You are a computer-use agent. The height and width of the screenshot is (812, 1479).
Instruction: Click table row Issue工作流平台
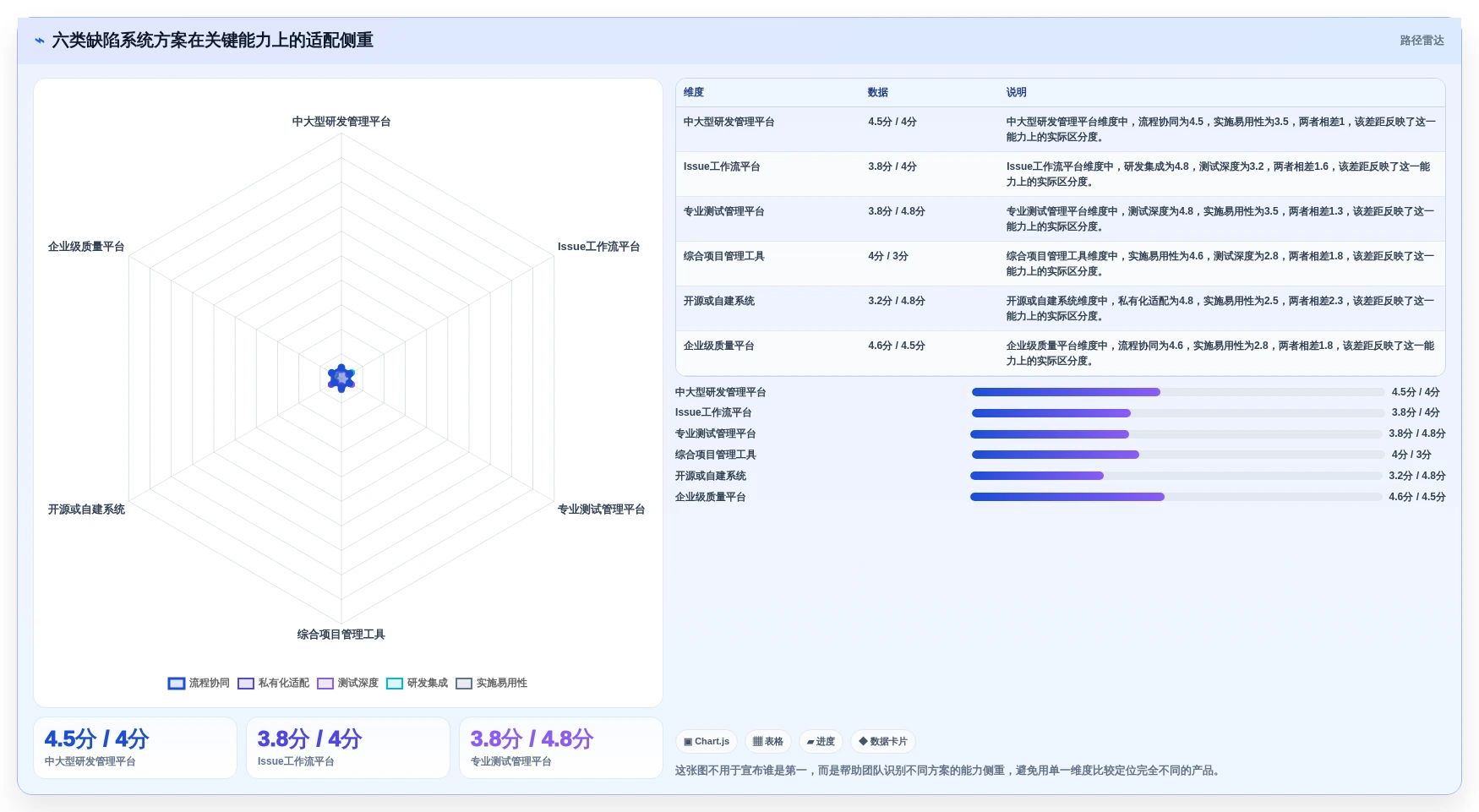(1061, 174)
